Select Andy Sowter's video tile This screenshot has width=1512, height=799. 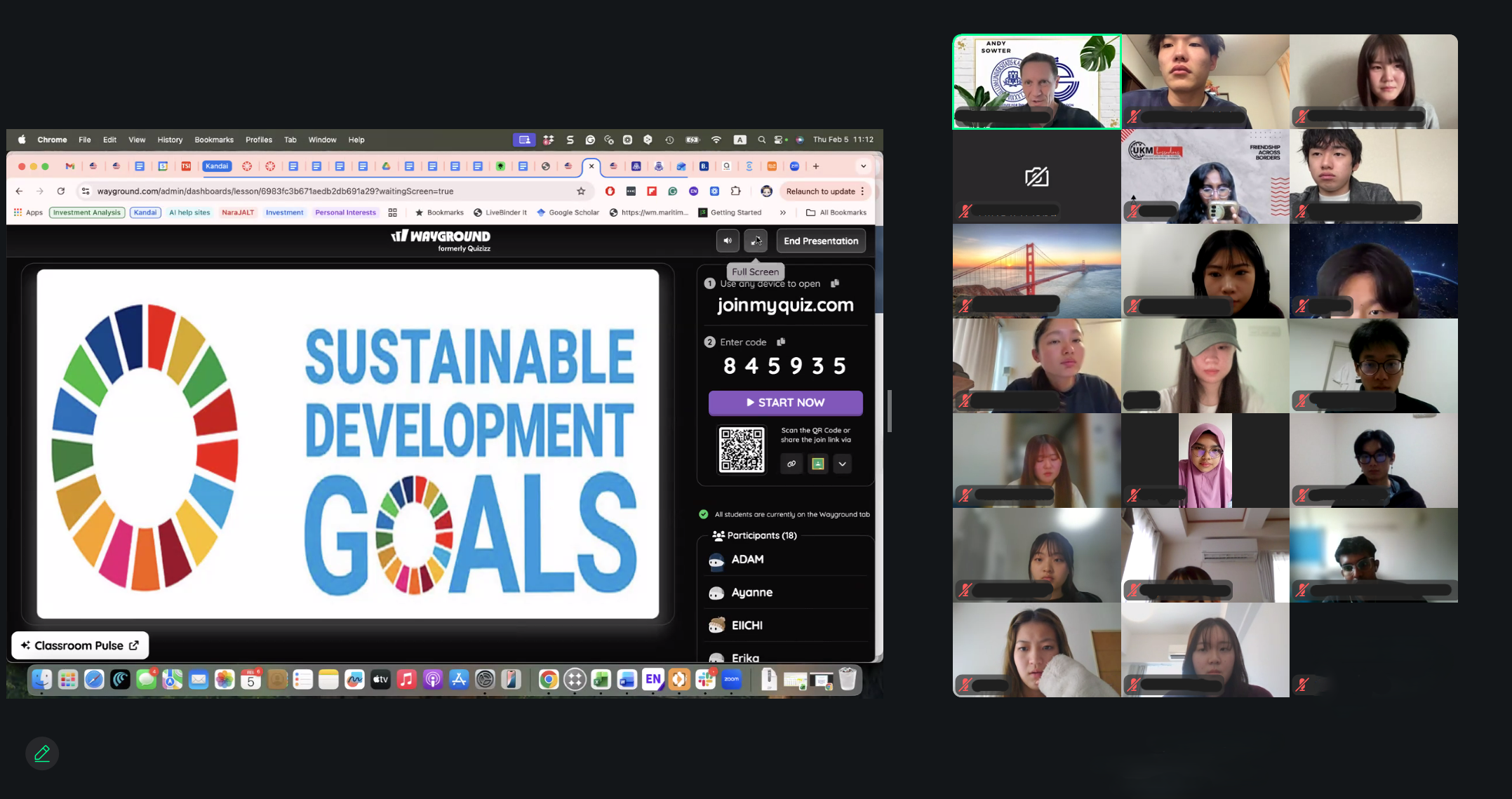(1037, 82)
